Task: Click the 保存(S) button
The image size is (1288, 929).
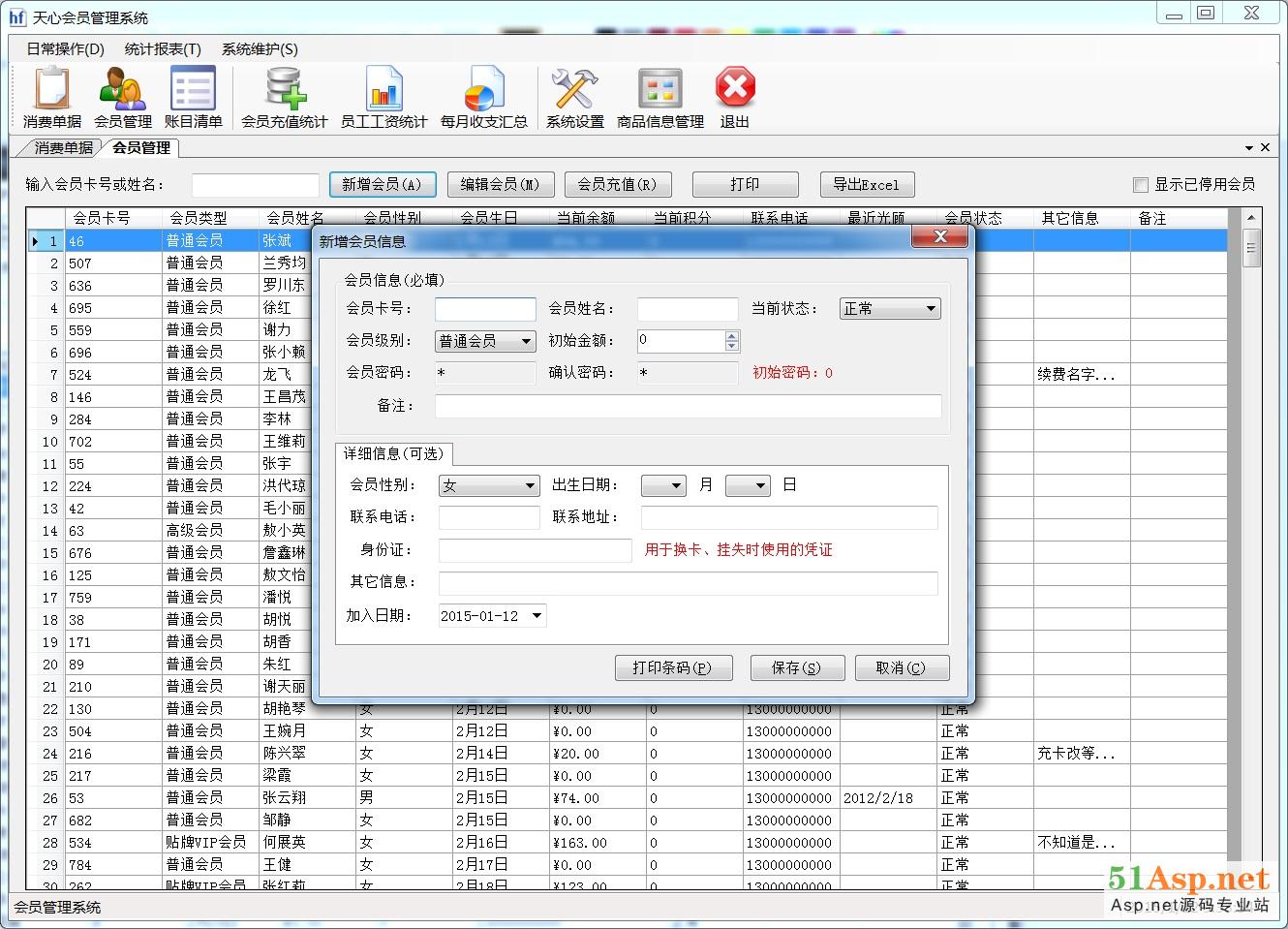Action: [797, 667]
